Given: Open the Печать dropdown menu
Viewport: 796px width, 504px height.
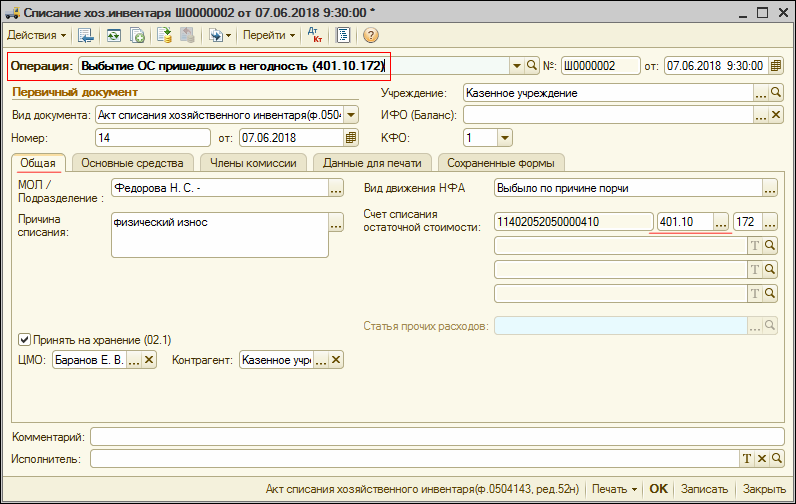Looking at the screenshot, I should click(614, 489).
